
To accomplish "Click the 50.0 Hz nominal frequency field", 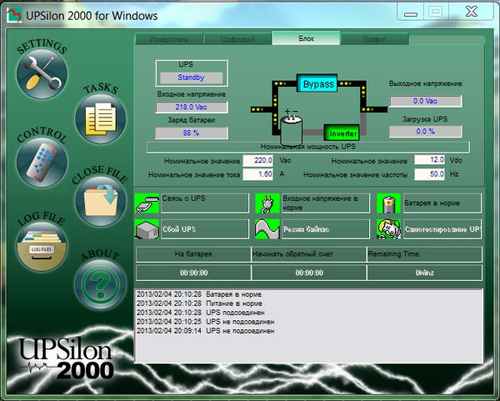I will (430, 174).
